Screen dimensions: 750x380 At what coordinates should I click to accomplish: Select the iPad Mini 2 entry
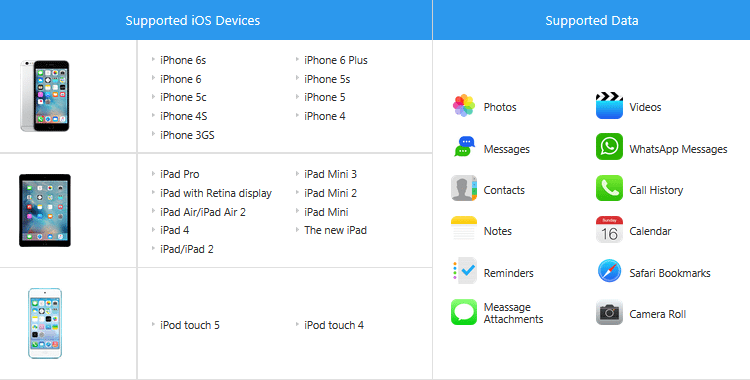point(331,193)
